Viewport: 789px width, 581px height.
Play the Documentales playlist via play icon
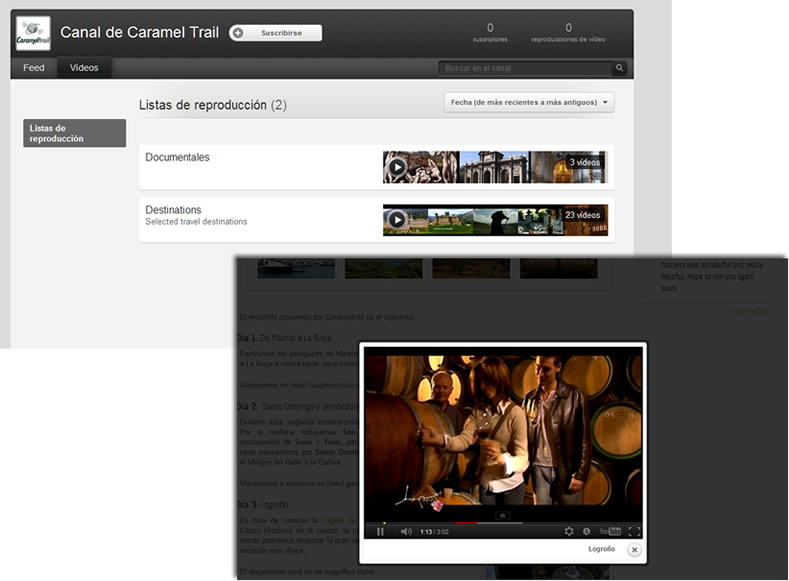(397, 167)
